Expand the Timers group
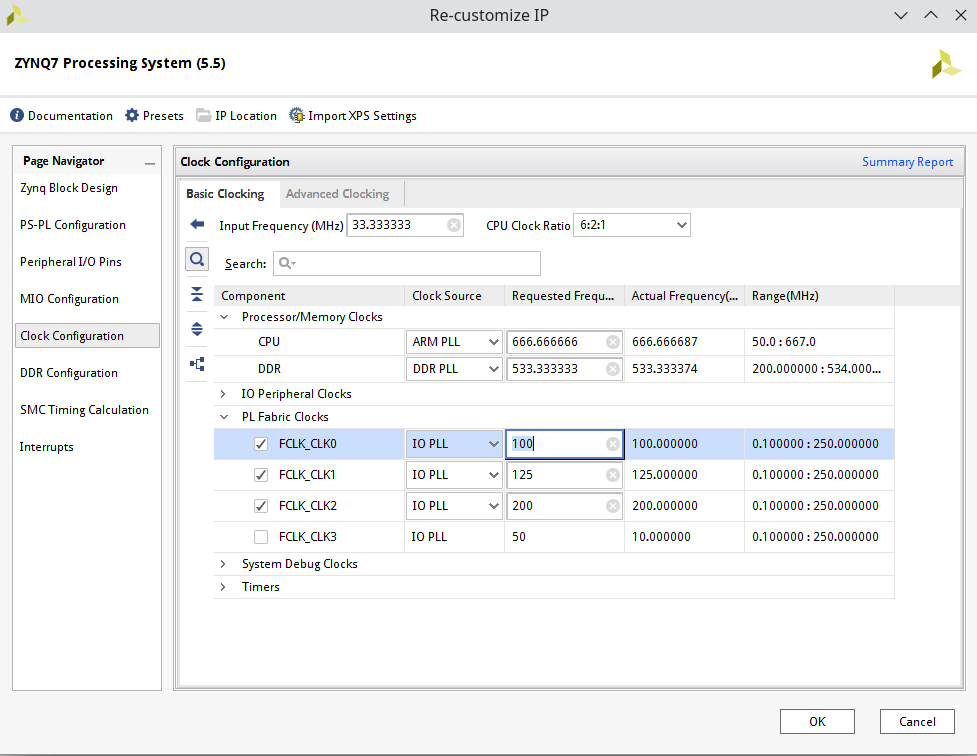 coord(223,587)
